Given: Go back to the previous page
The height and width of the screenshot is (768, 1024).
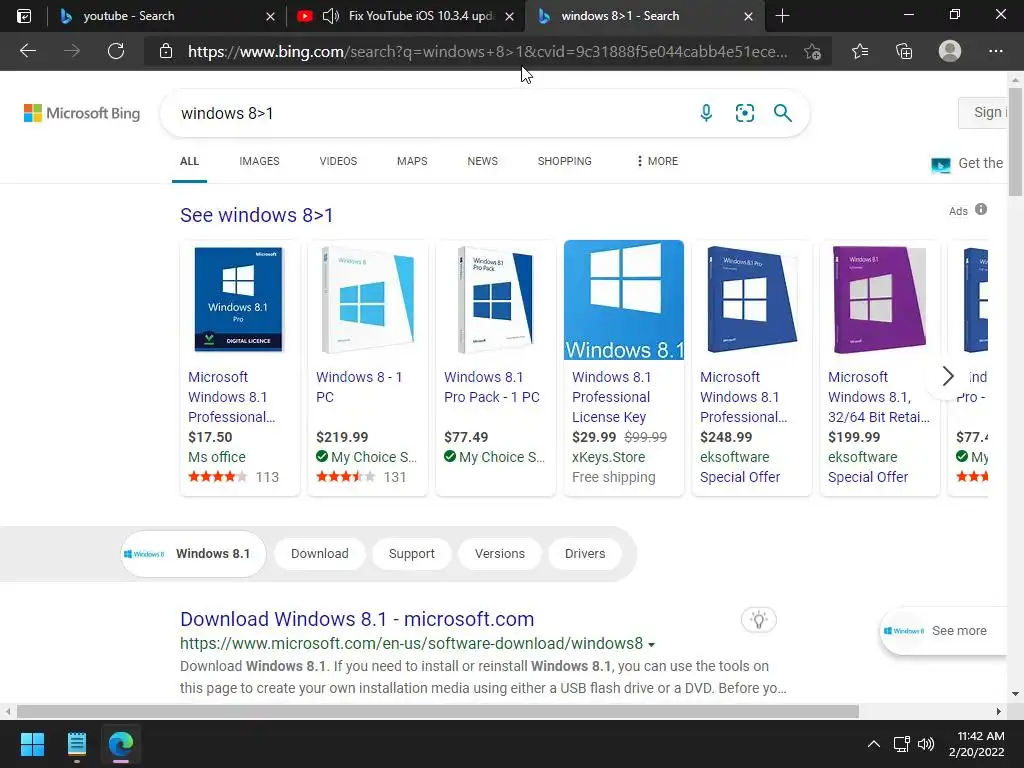Looking at the screenshot, I should coord(28,51).
